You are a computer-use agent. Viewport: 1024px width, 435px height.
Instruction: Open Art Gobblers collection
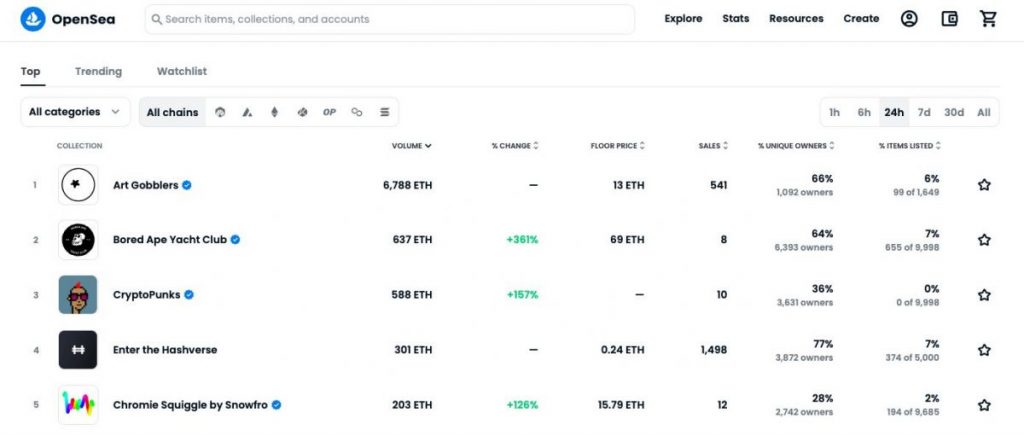(146, 185)
